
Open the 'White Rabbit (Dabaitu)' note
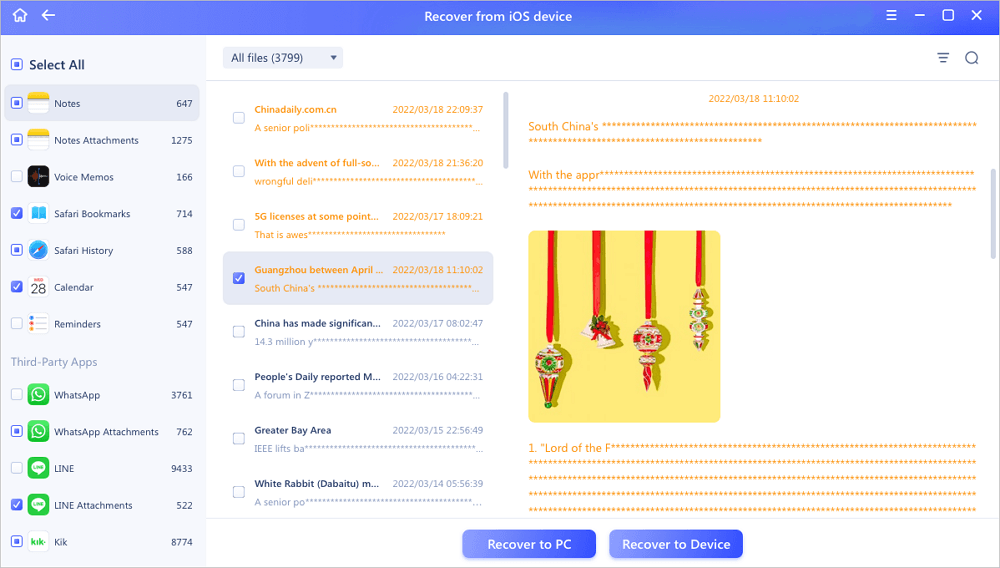pos(358,492)
